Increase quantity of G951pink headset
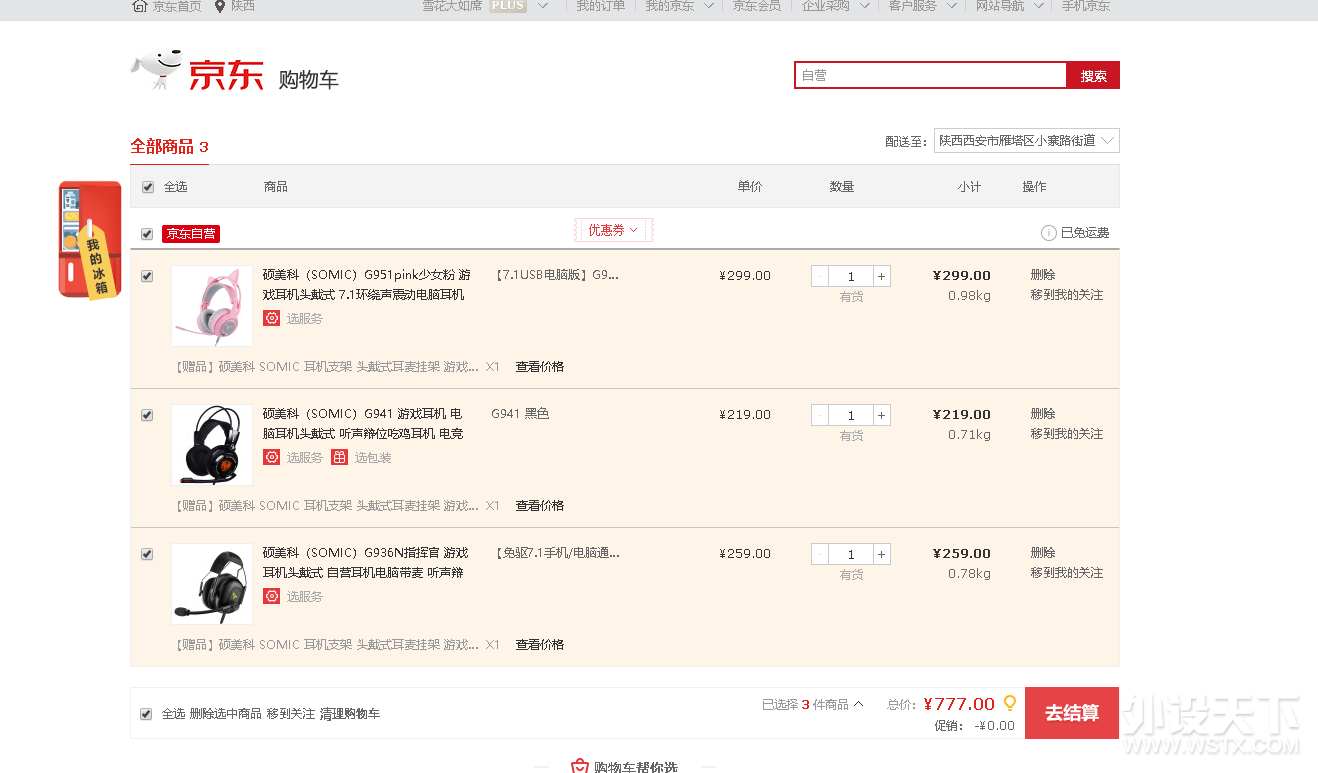 click(x=881, y=276)
